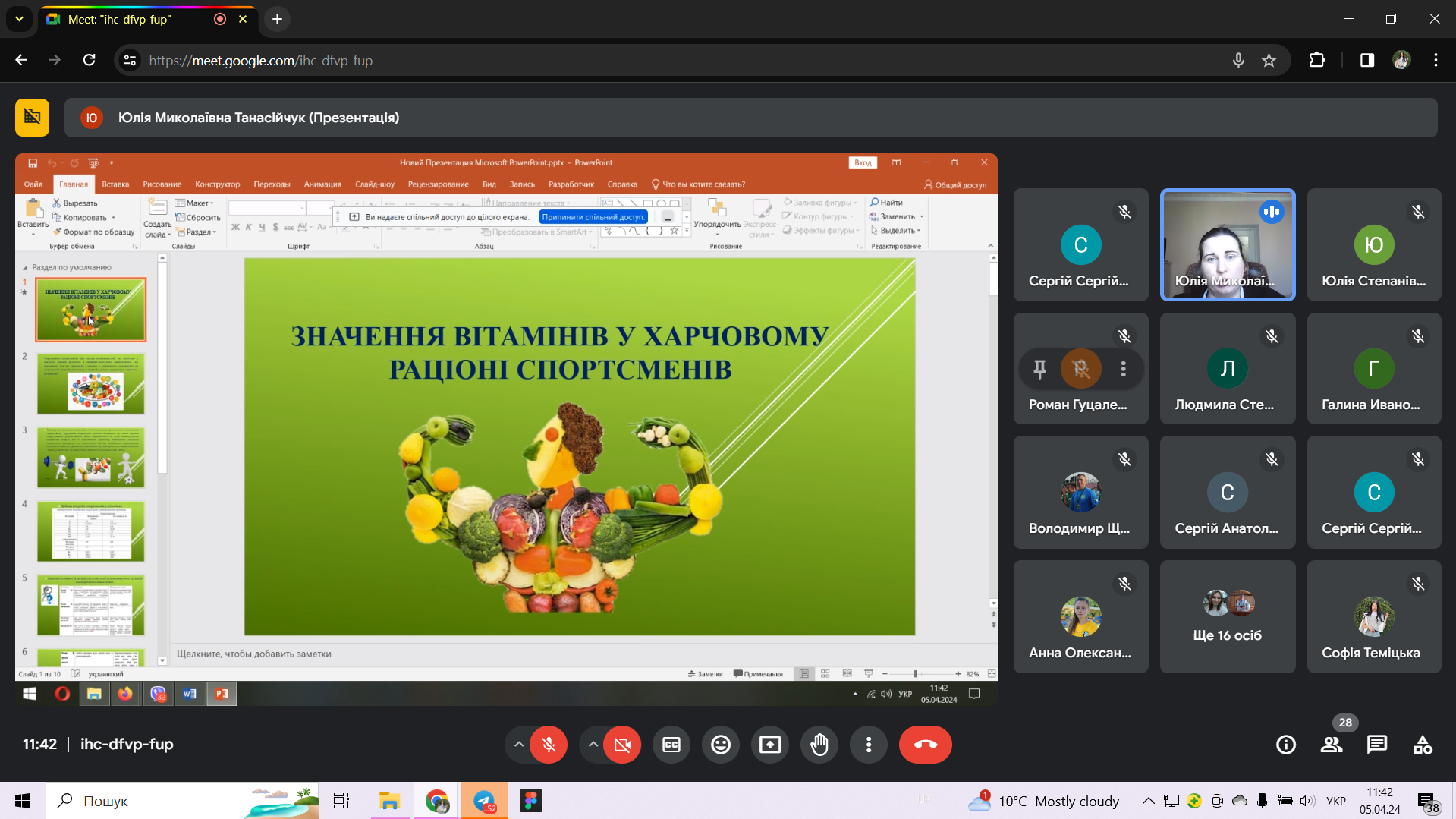Open Chrome profile avatar
The height and width of the screenshot is (819, 1456).
click(1401, 60)
